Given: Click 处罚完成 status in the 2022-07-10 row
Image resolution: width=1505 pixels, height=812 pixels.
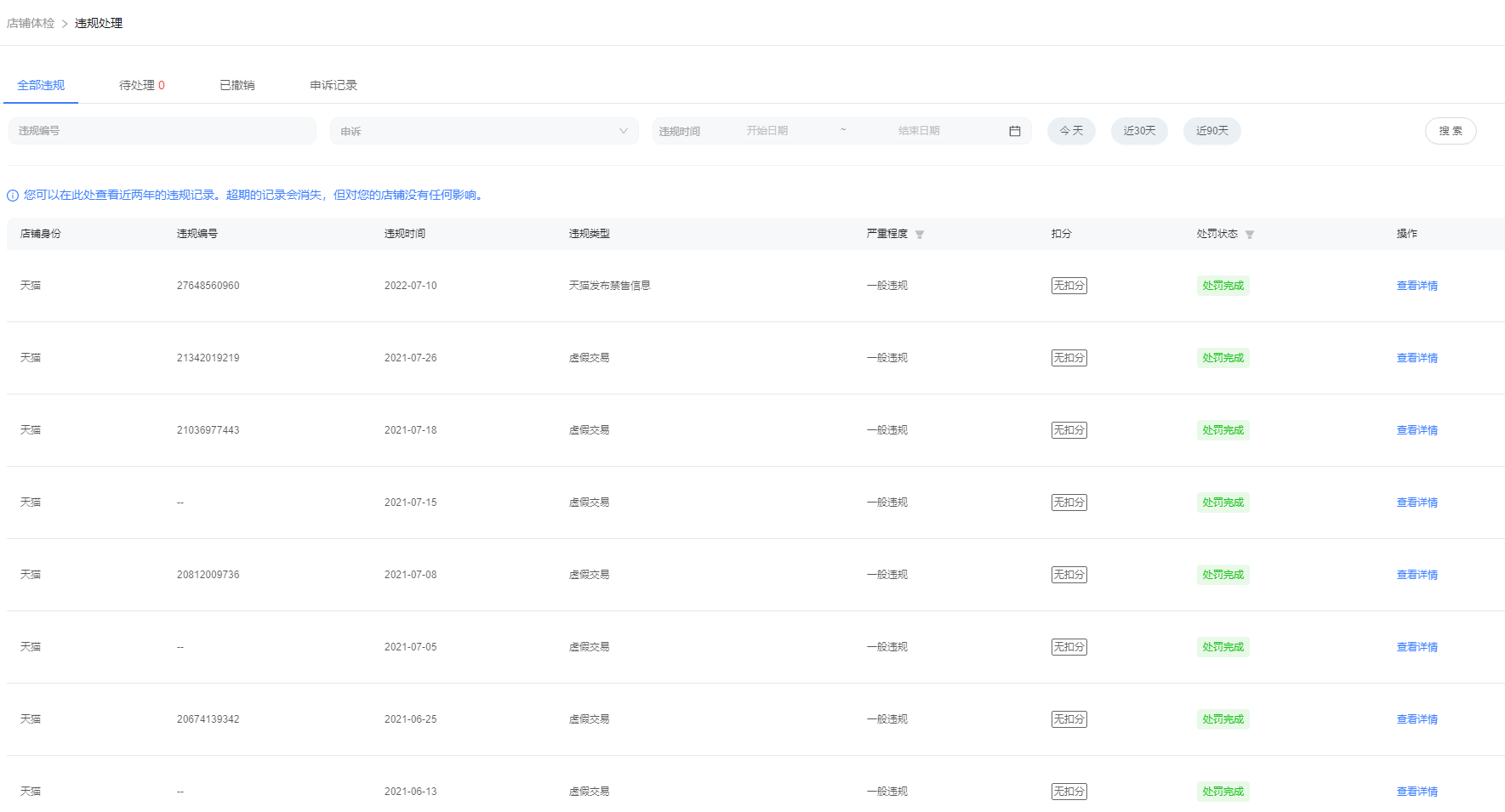Looking at the screenshot, I should 1223,286.
